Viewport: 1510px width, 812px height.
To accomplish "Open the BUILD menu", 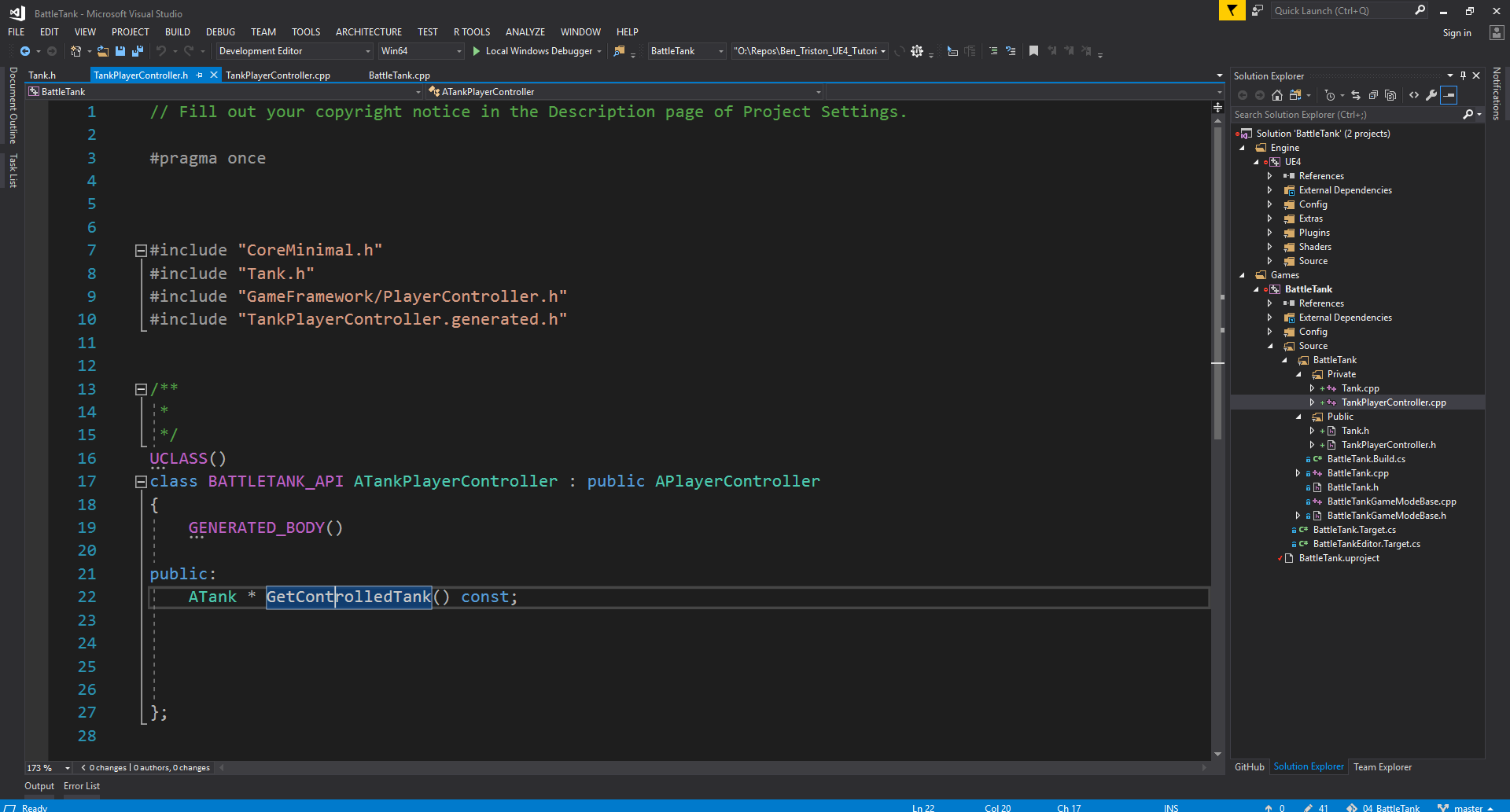I will pos(178,32).
